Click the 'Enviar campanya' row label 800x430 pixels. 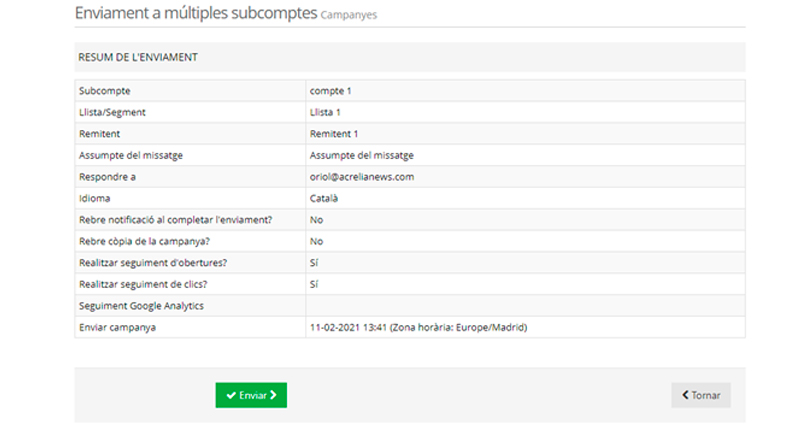point(117,327)
